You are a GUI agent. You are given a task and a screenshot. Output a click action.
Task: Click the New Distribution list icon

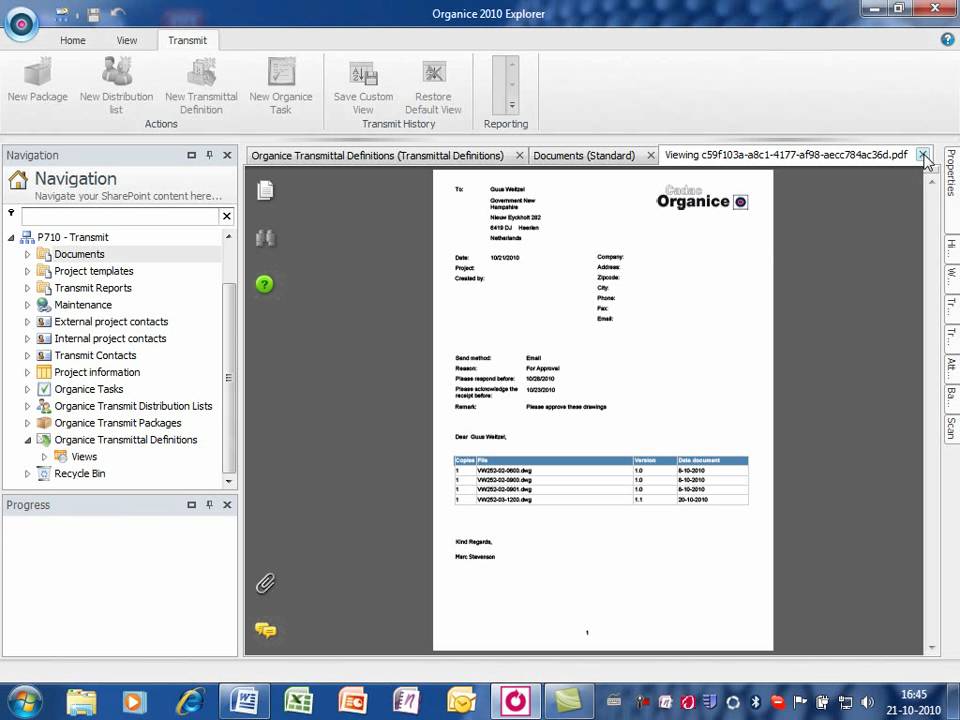pyautogui.click(x=116, y=71)
